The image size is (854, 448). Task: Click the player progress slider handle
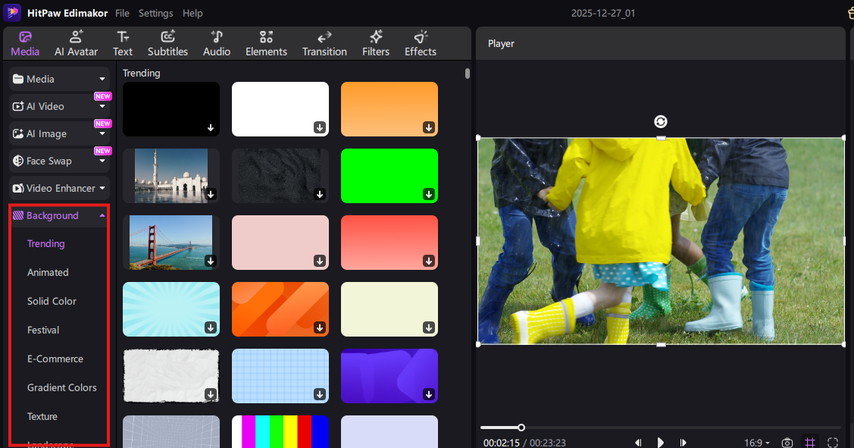point(521,427)
